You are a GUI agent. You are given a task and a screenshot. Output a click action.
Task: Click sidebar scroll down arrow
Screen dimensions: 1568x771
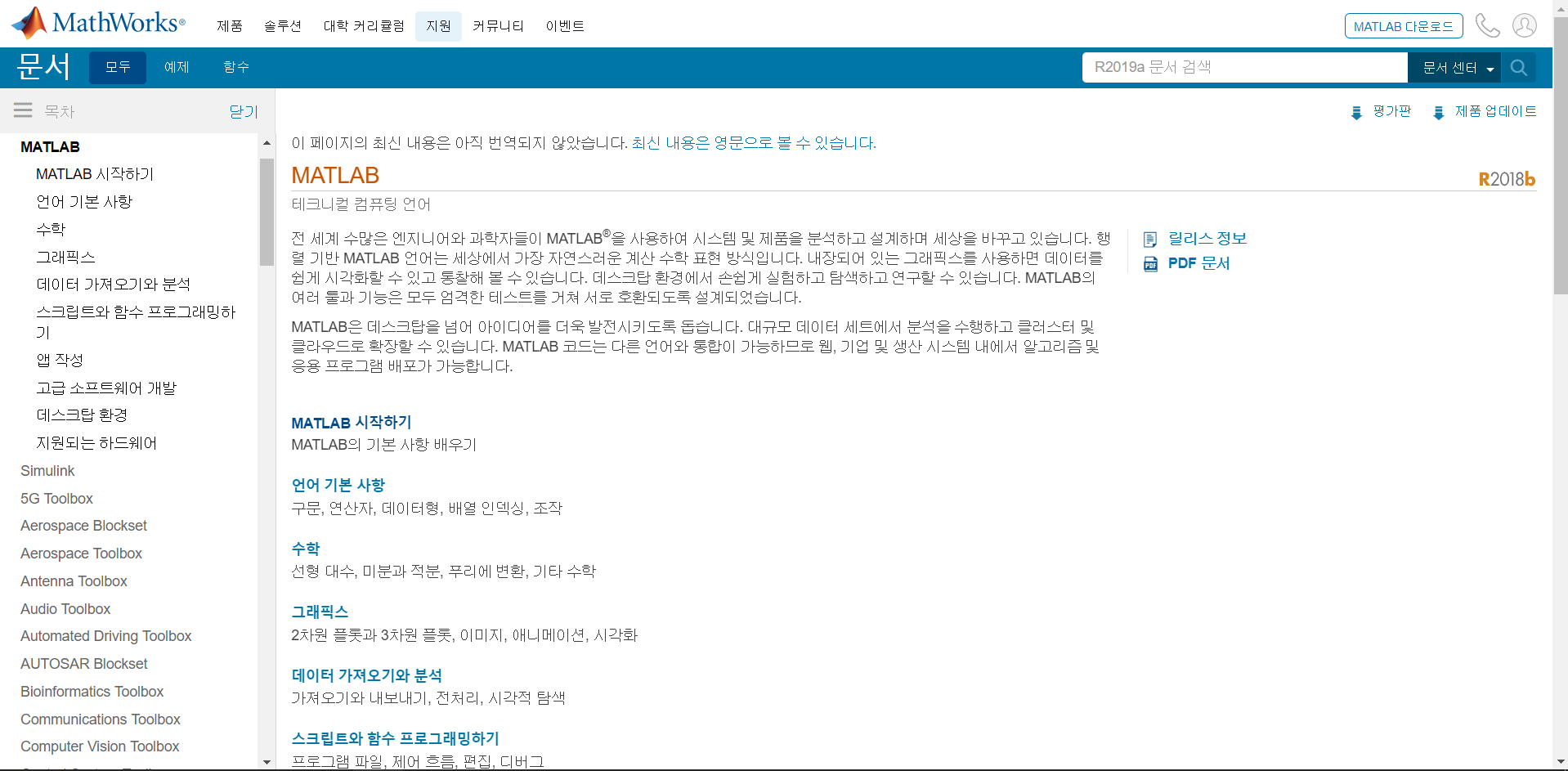(267, 762)
